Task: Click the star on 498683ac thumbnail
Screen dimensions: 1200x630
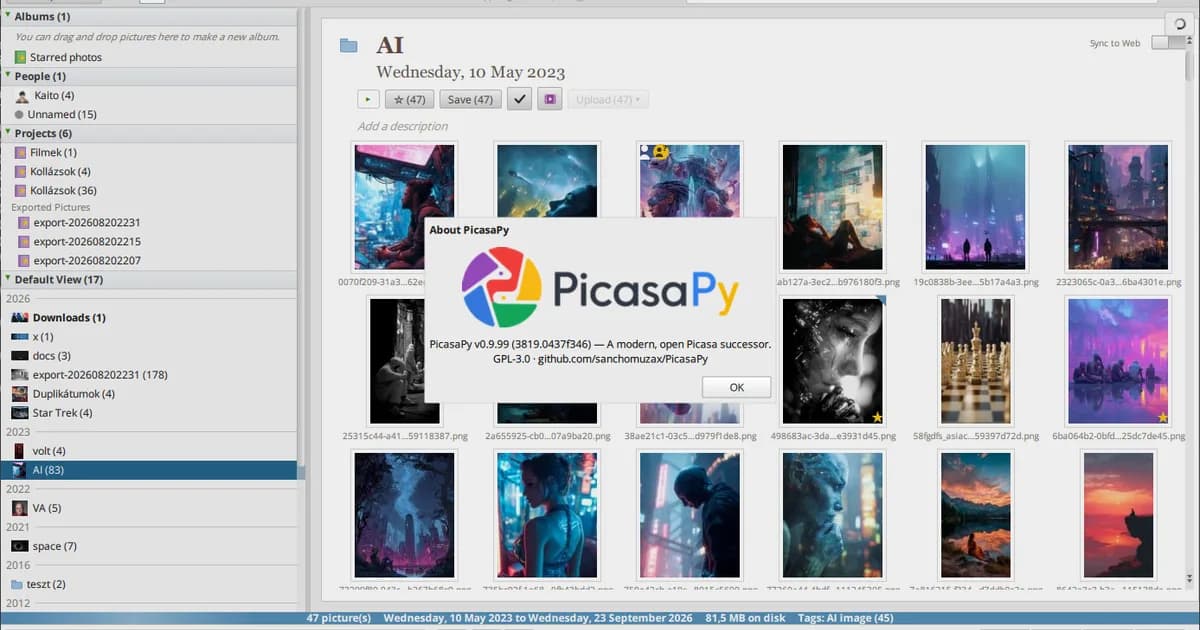Action: click(877, 417)
